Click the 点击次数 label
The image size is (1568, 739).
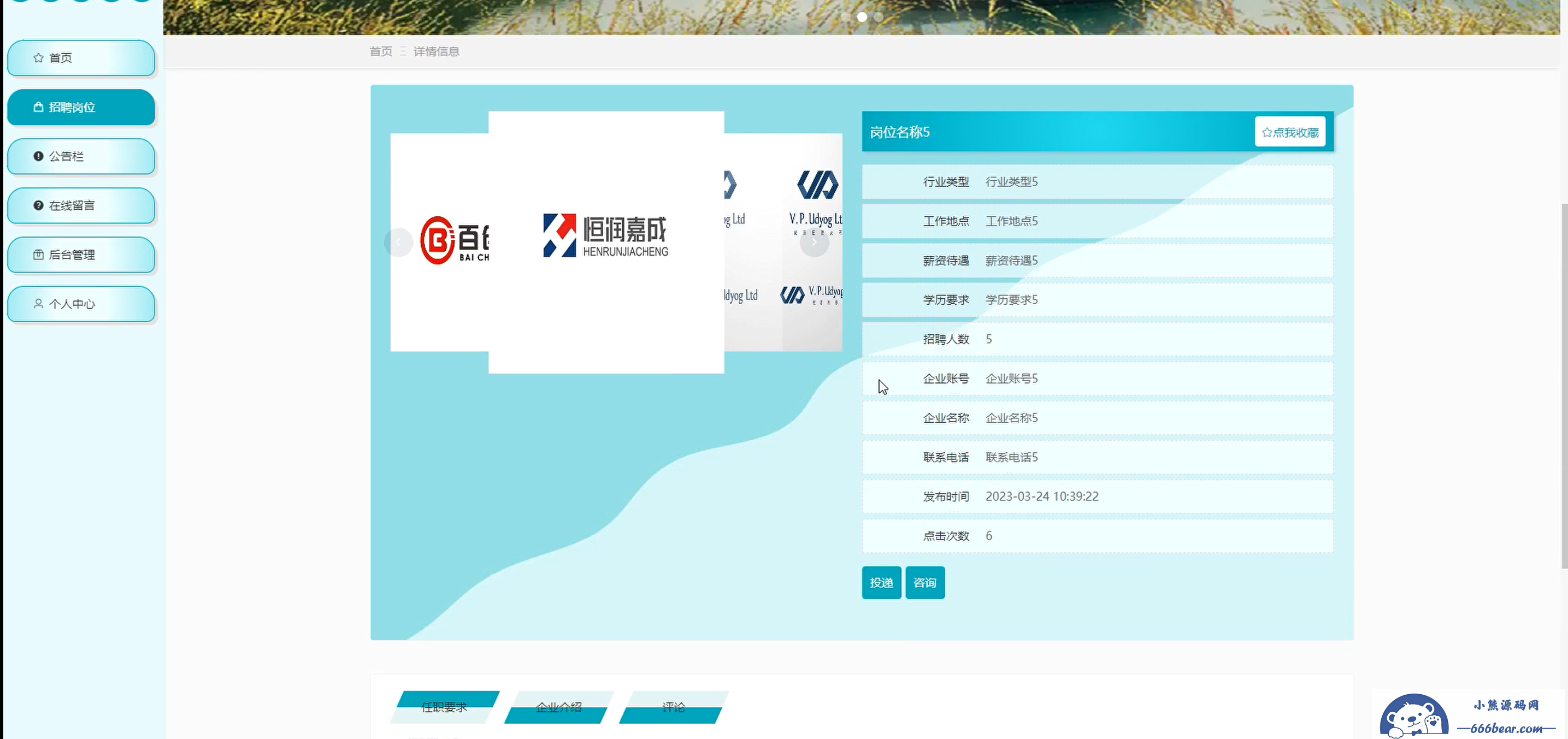coord(946,536)
